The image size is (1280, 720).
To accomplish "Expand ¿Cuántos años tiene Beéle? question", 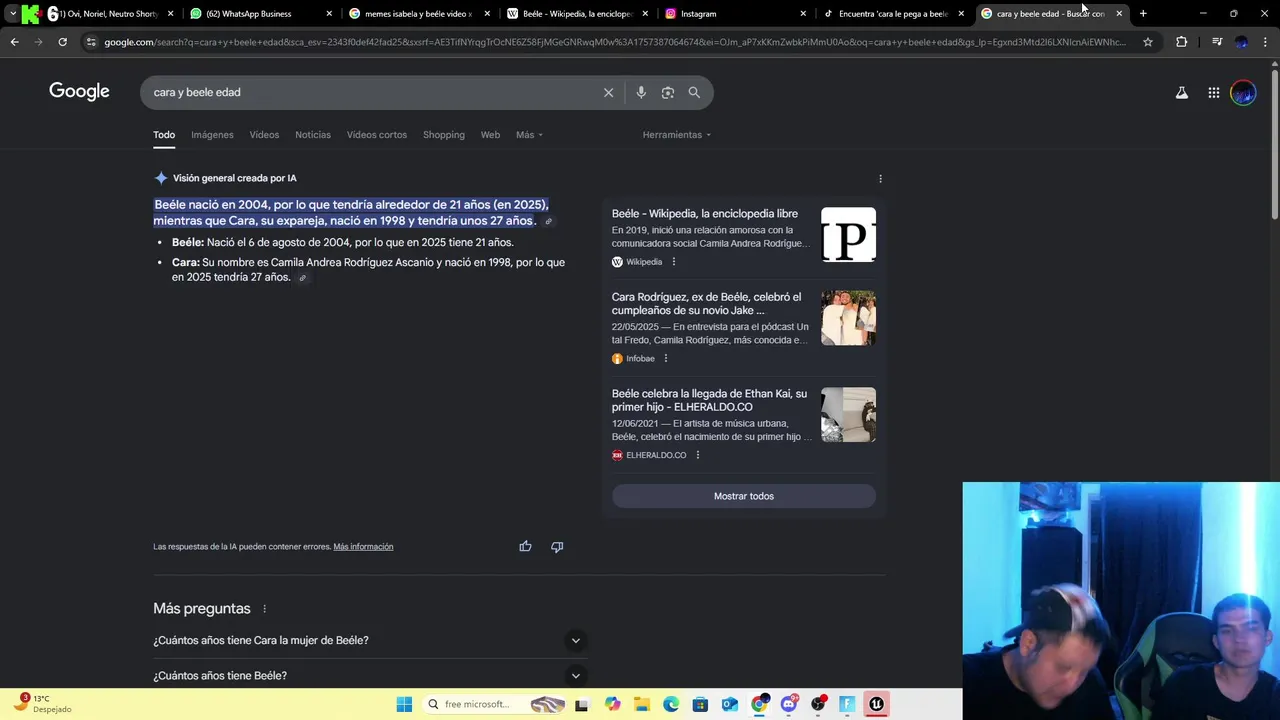I will 370,676.
